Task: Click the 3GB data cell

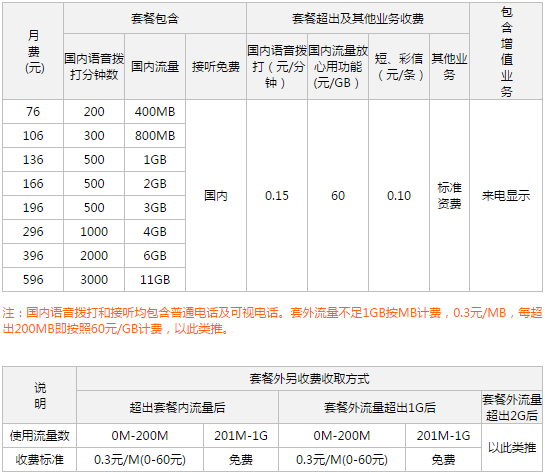Action: coord(155,207)
